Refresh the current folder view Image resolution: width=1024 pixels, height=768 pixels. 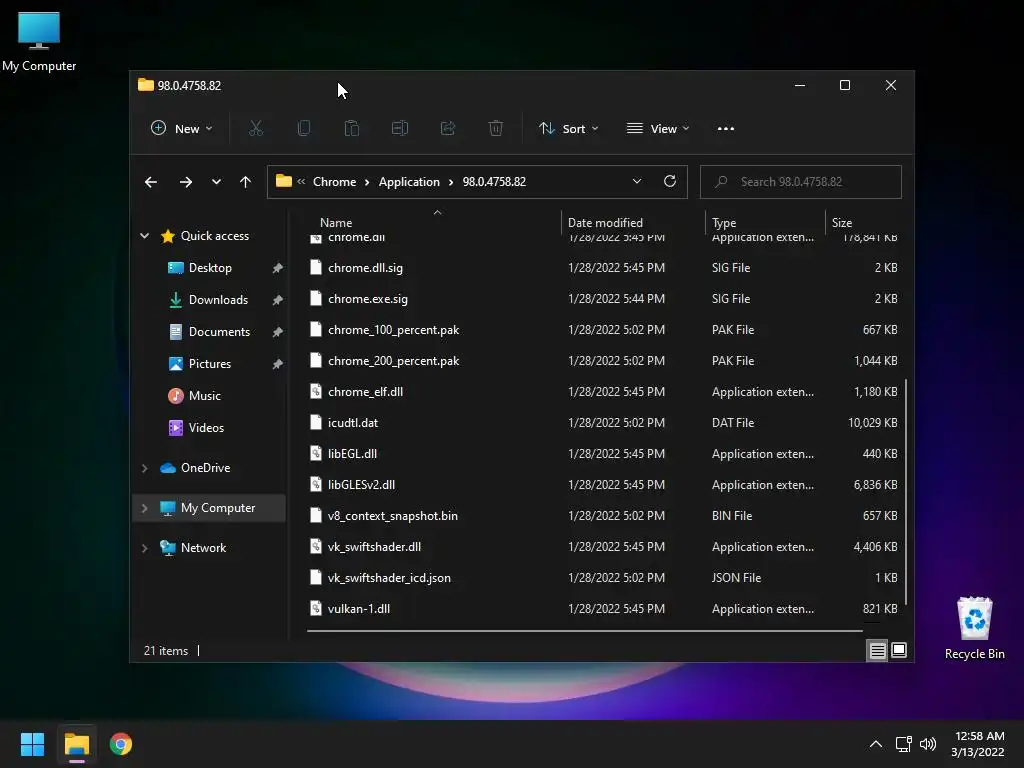pyautogui.click(x=670, y=182)
